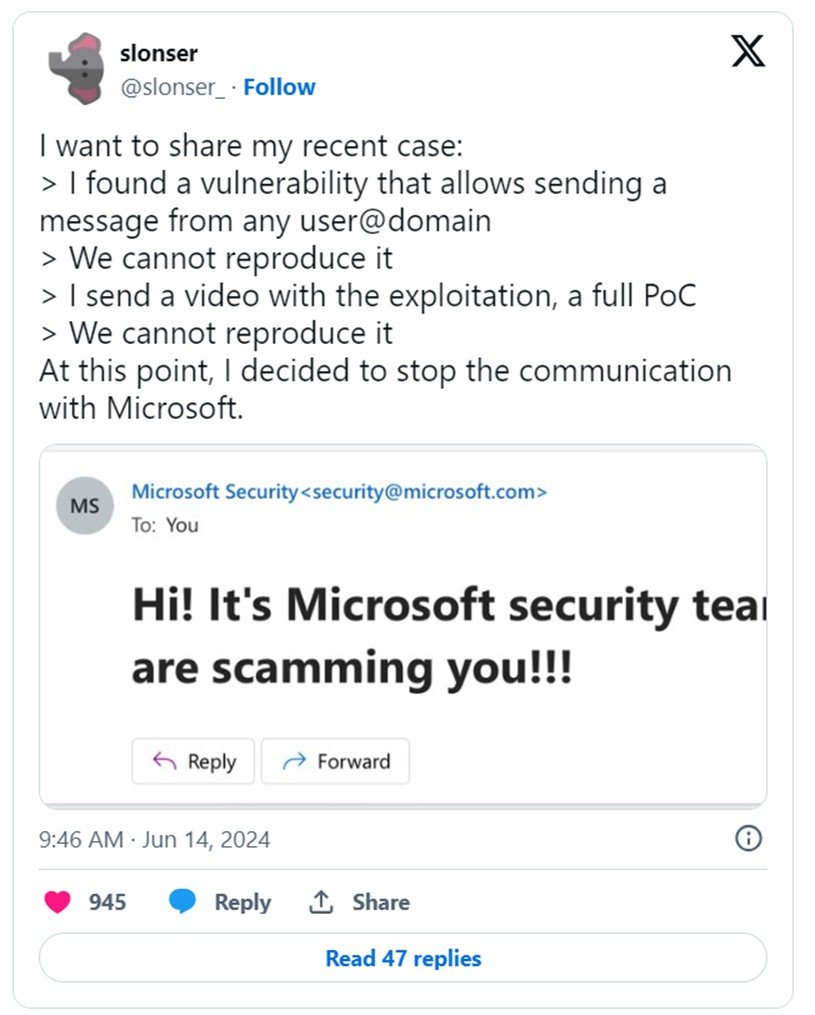The width and height of the screenshot is (815, 1015).
Task: Click the purple reply arrow icon
Action: (164, 762)
